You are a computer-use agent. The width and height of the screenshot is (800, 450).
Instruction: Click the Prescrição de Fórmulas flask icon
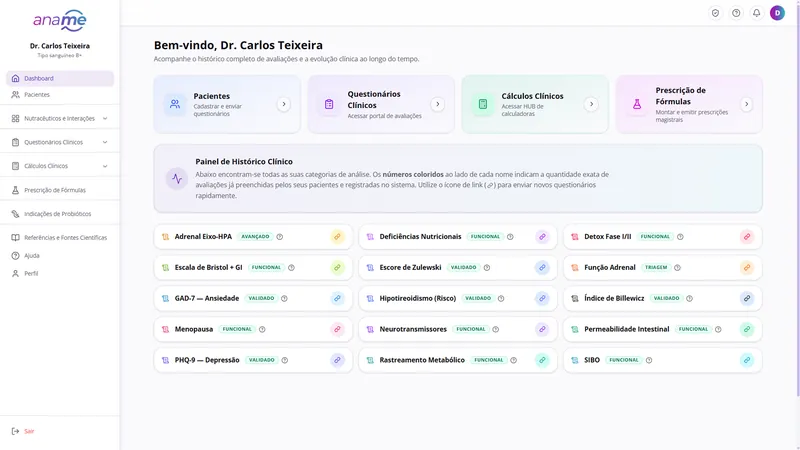pos(637,104)
